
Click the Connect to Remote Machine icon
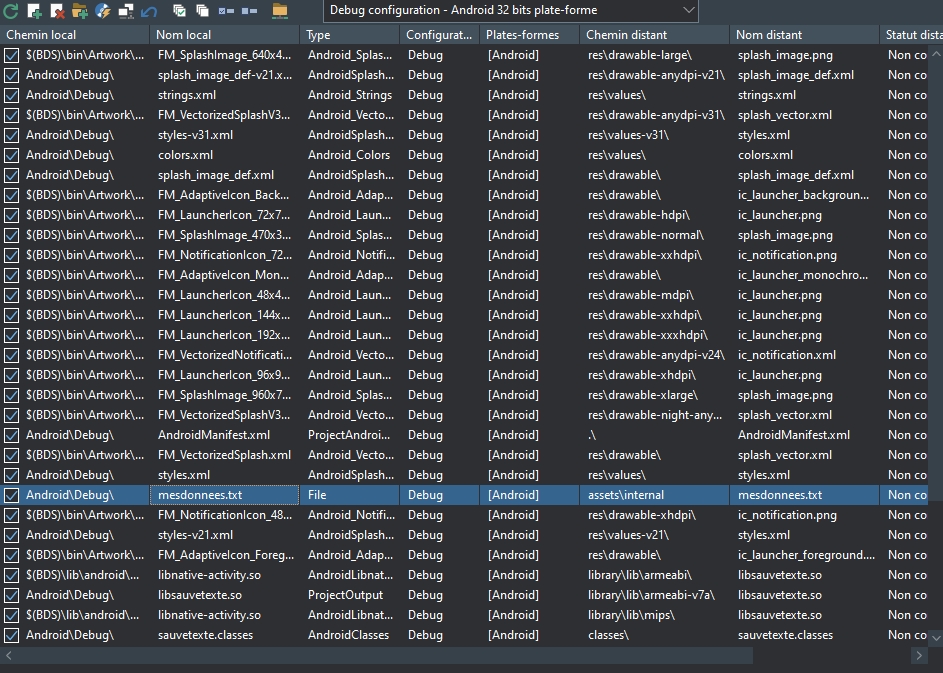(x=126, y=11)
